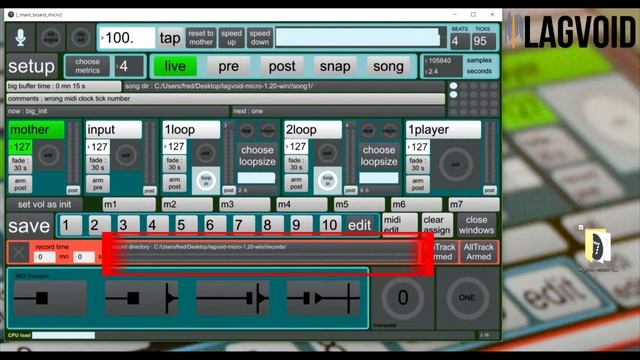Switch to the 'song' mode tab
The height and width of the screenshot is (360, 640).
(x=389, y=66)
